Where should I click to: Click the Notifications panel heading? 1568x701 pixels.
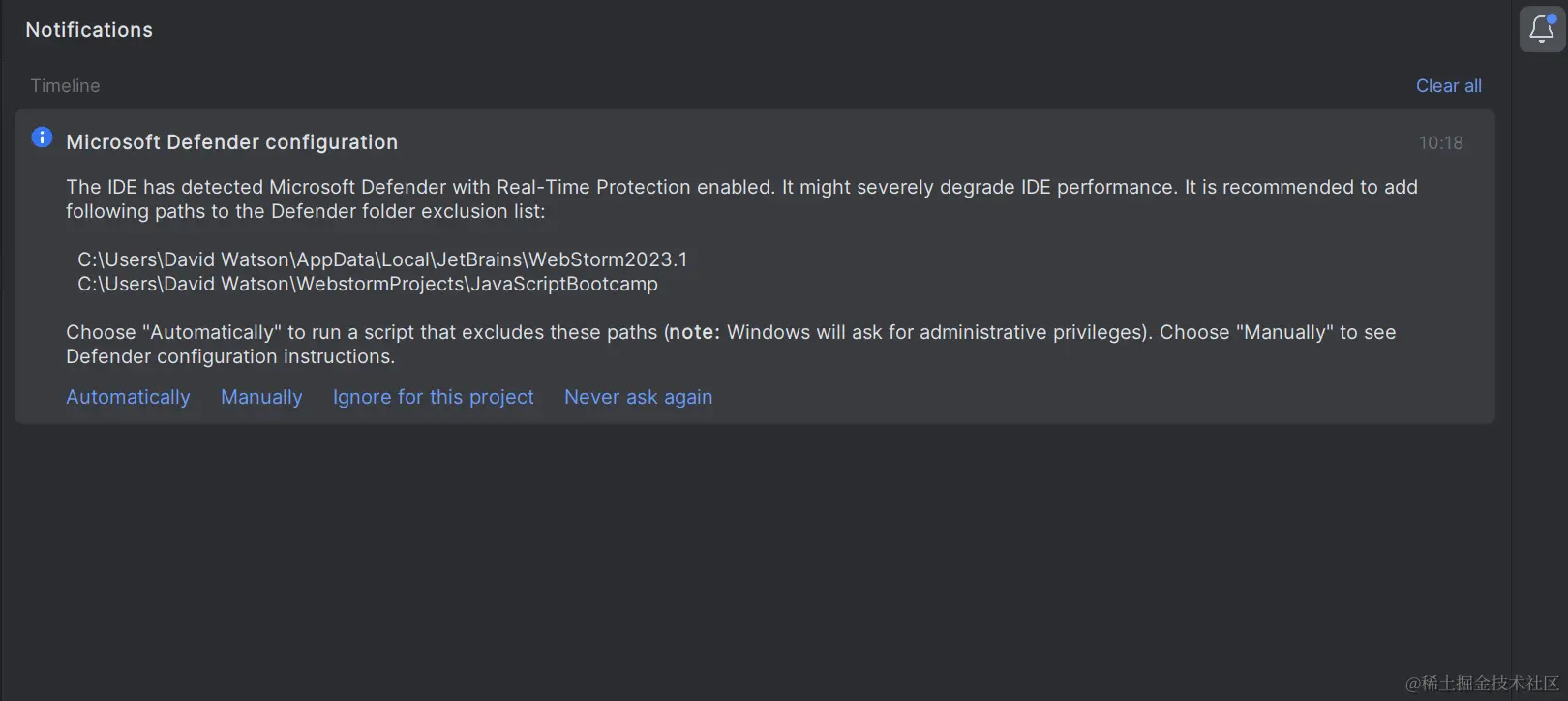pyautogui.click(x=88, y=29)
